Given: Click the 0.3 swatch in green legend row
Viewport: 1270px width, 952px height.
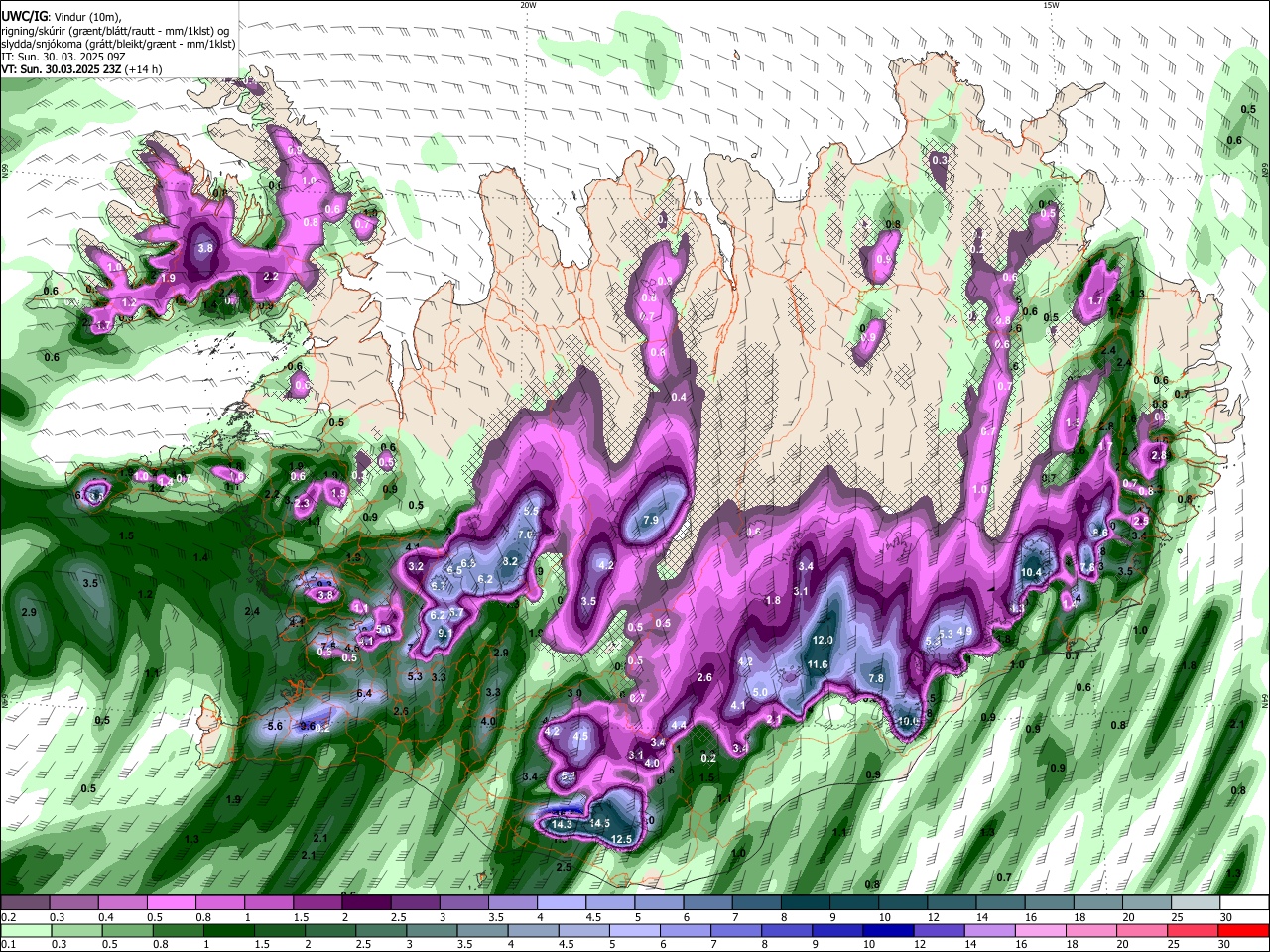Looking at the screenshot, I should click(76, 930).
